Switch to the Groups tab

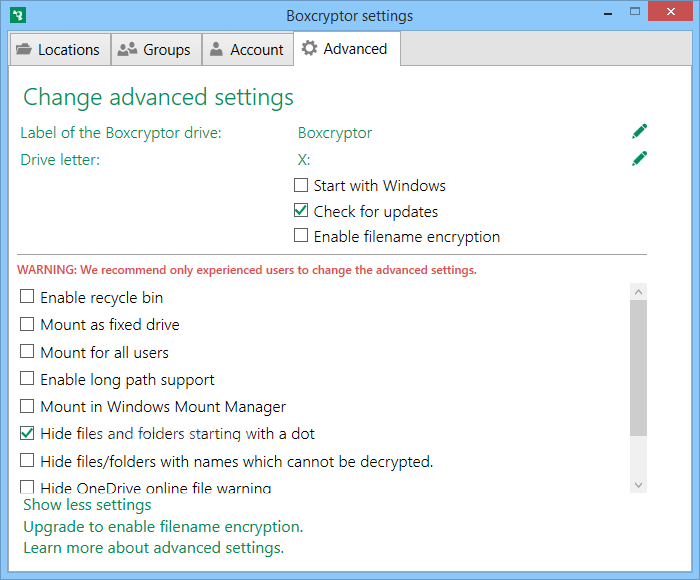tap(155, 49)
